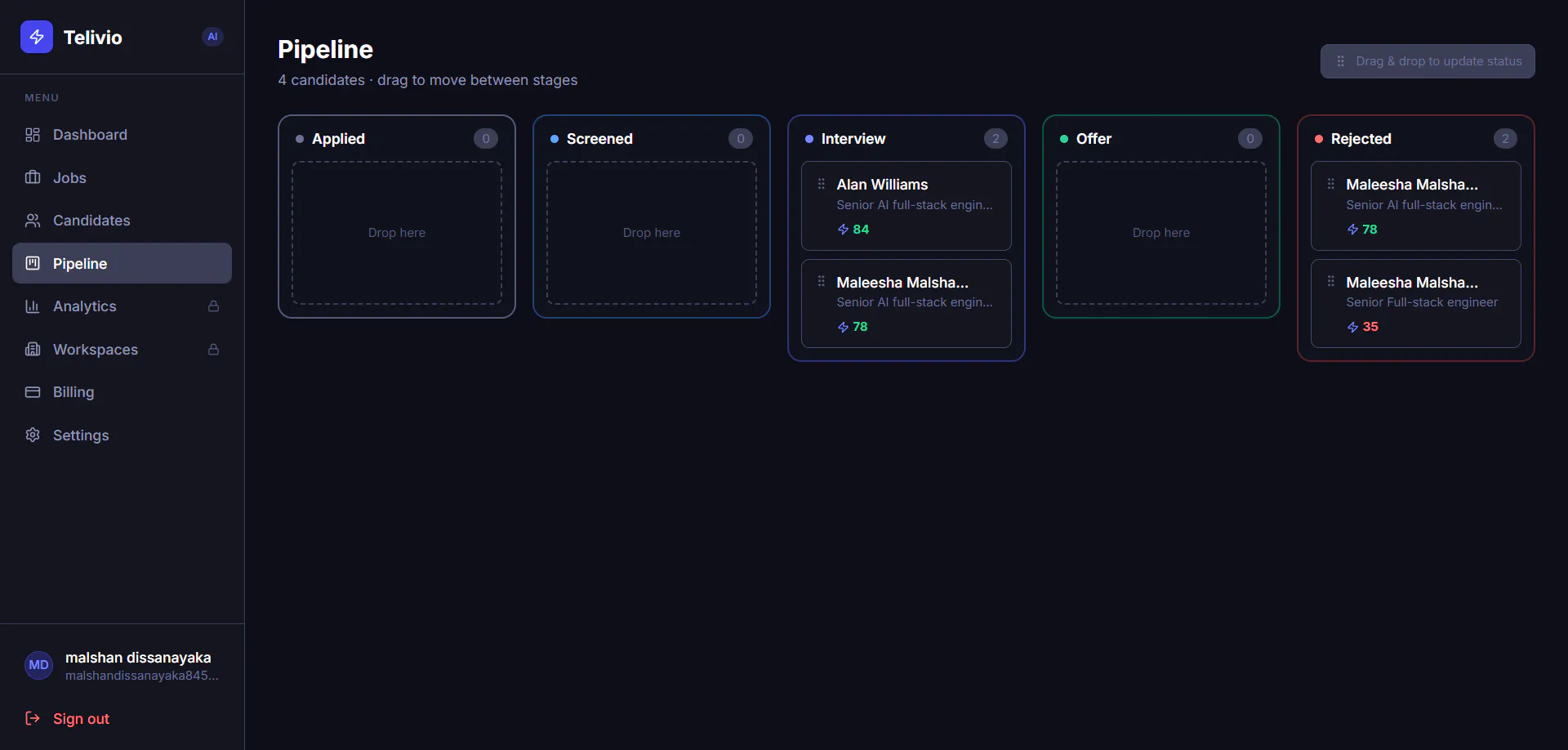
Task: Select the Pipeline menu item
Action: point(122,263)
